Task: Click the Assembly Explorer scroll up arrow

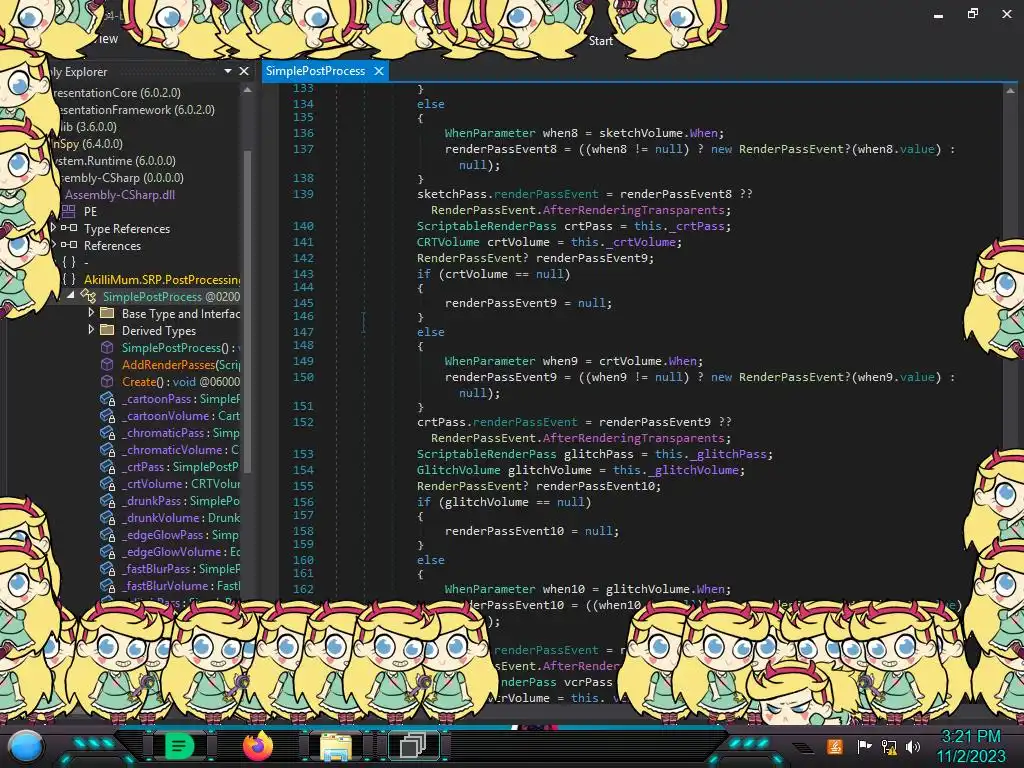Action: [248, 90]
